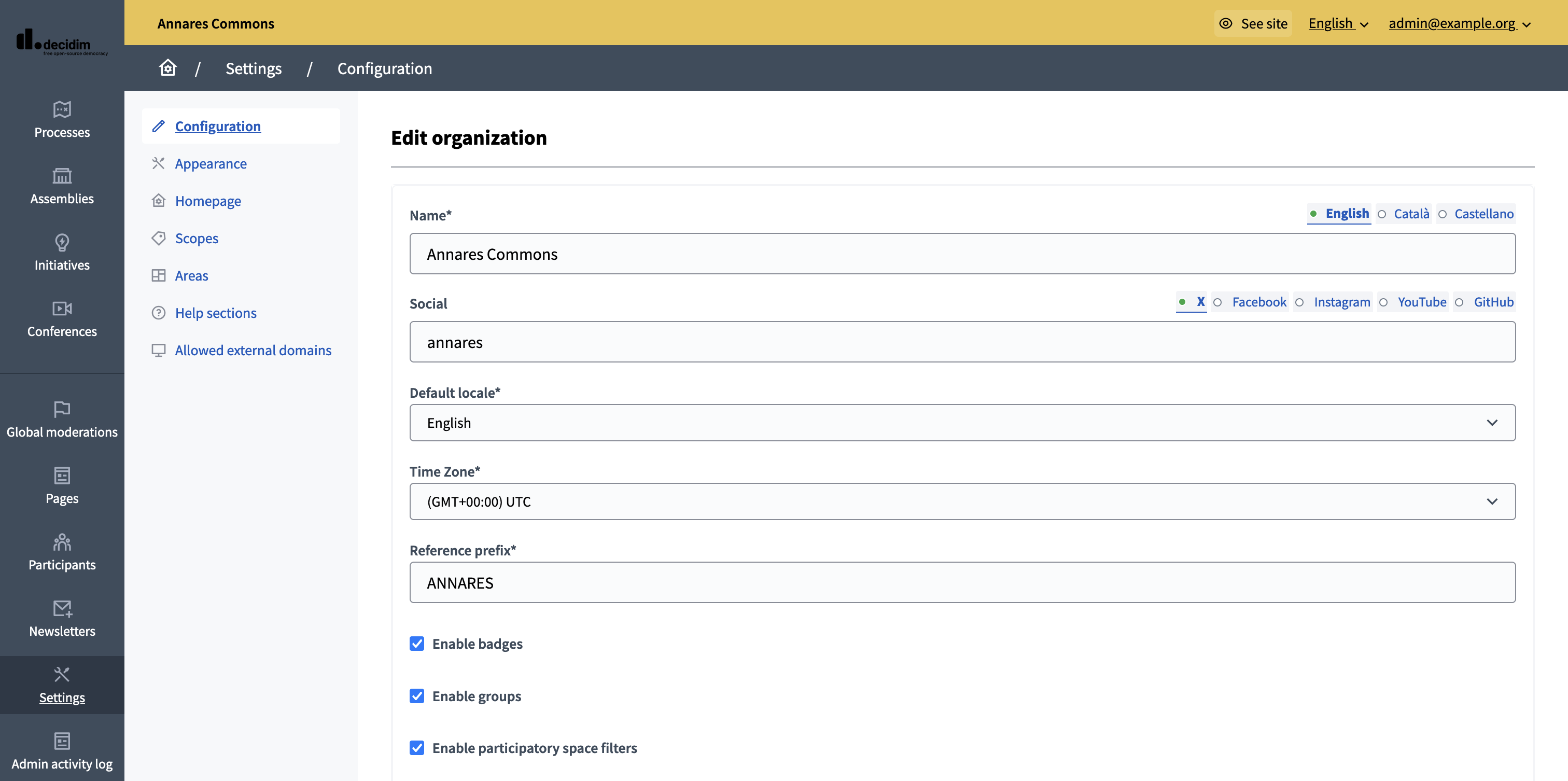Screen dimensions: 1568x781
Task: Select the GitHub social tab
Action: coord(1493,300)
